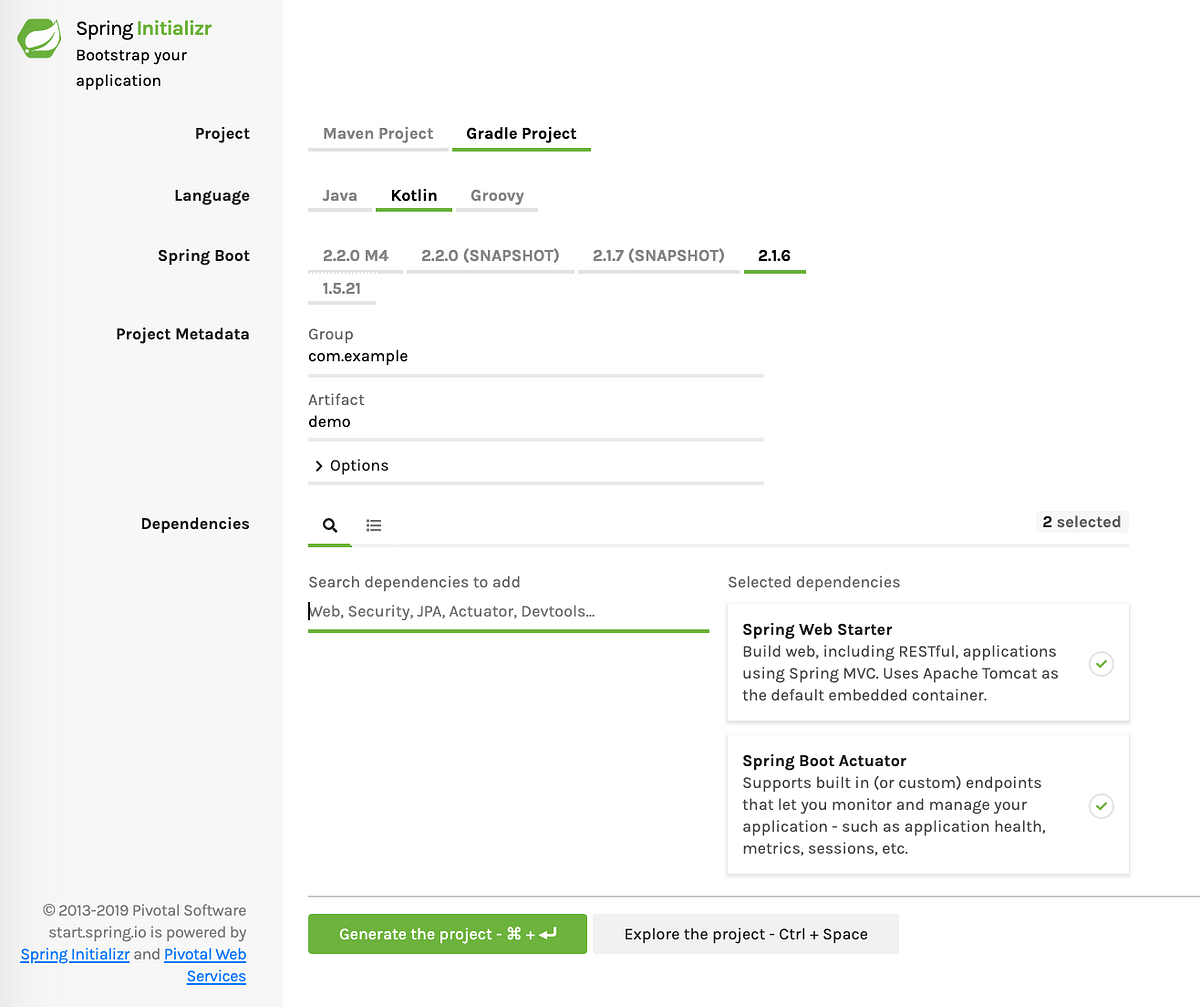This screenshot has width=1200, height=1007.
Task: Click the Spring Initializr leaf logo
Action: click(x=38, y=39)
